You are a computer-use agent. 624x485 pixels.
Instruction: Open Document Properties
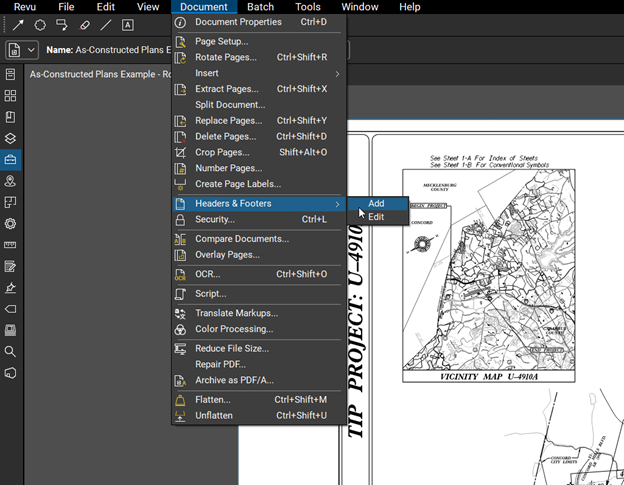pos(258,22)
